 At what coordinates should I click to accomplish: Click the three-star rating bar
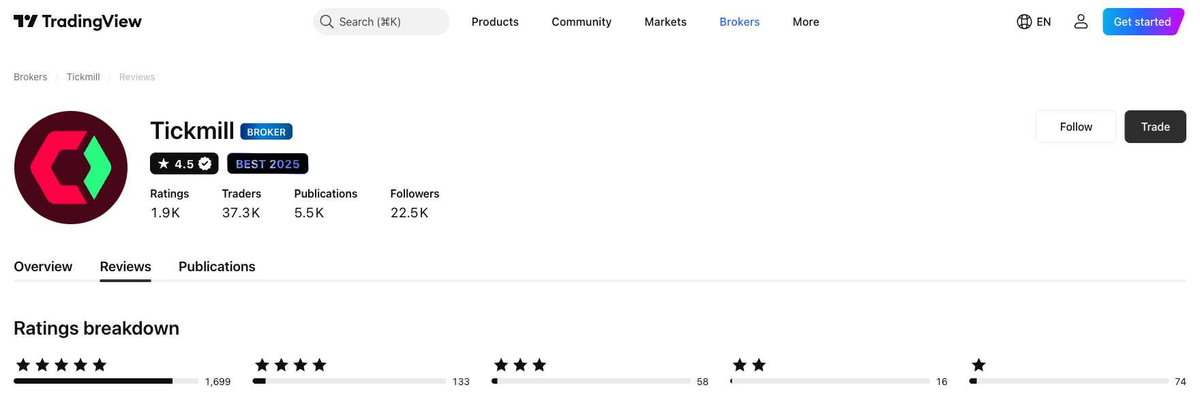[591, 381]
